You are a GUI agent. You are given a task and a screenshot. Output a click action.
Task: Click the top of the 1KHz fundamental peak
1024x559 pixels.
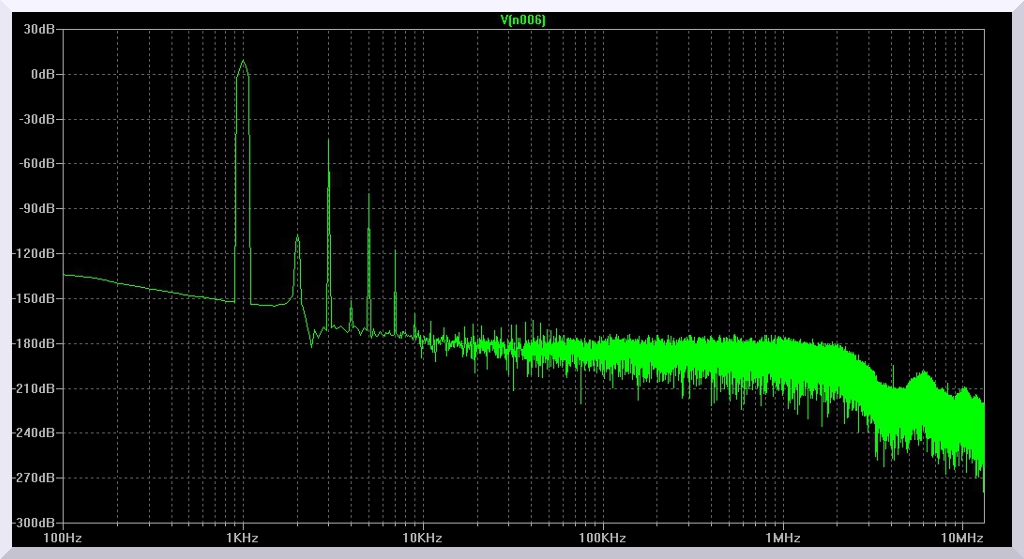[x=242, y=61]
